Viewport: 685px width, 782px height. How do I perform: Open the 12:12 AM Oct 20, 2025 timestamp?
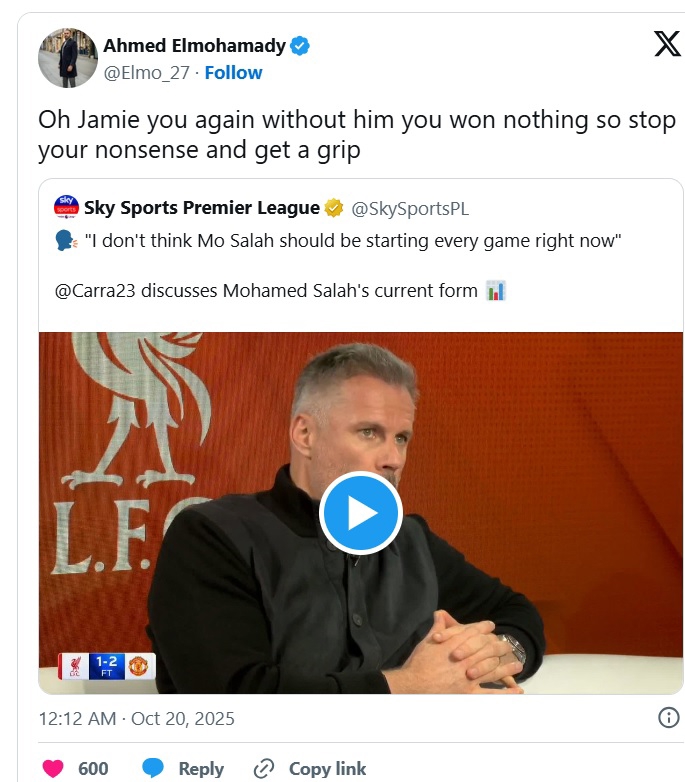point(136,718)
